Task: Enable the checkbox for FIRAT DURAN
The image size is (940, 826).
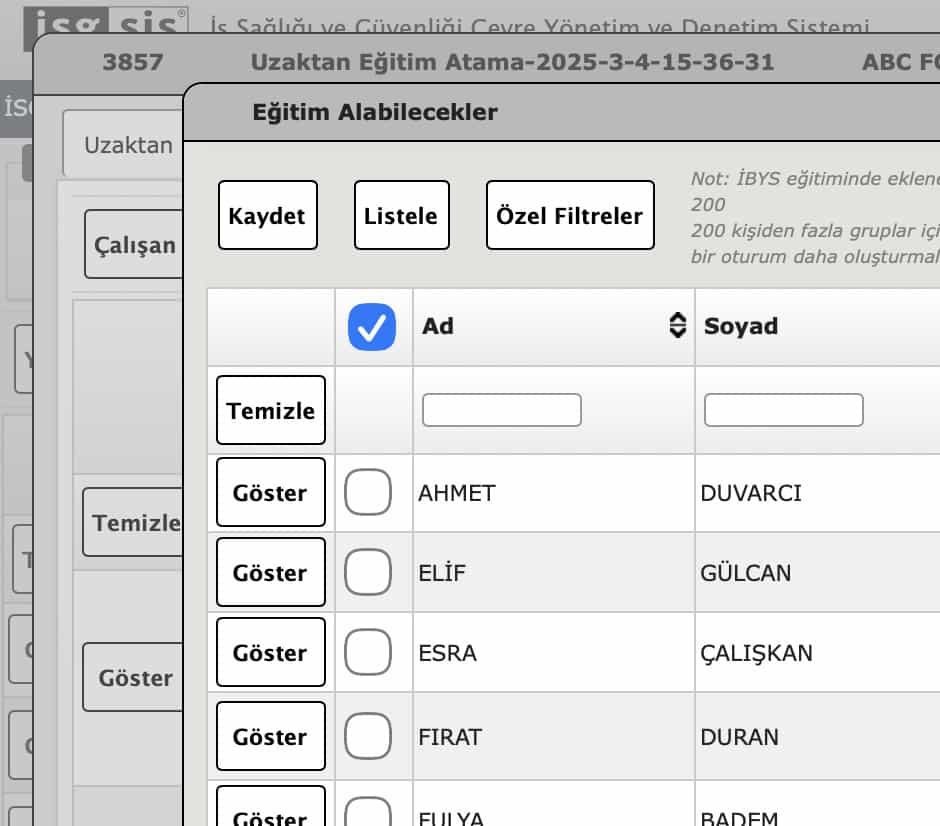Action: pos(368,737)
